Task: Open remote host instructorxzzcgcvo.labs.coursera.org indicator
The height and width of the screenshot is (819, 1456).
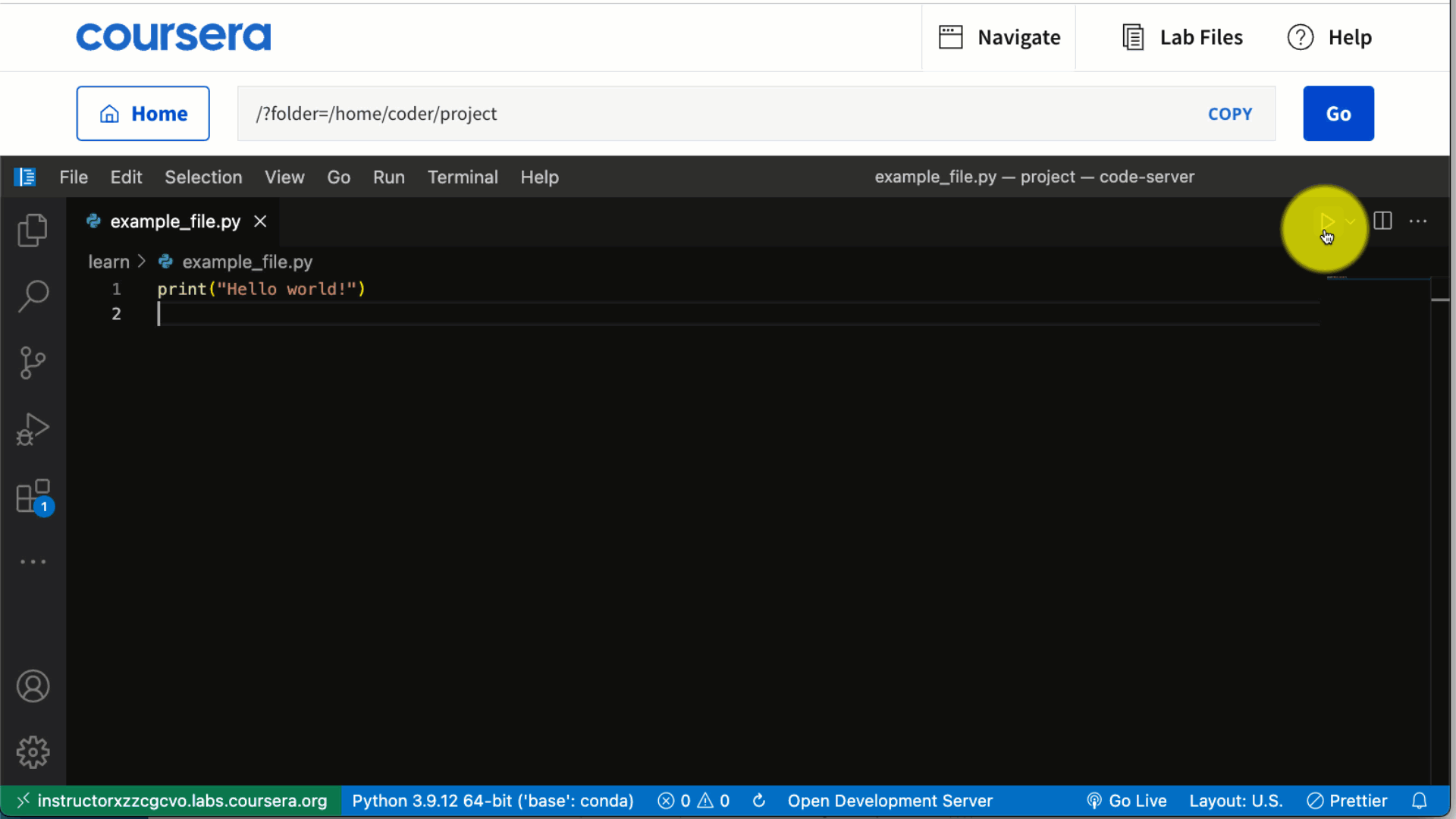Action: (x=171, y=801)
